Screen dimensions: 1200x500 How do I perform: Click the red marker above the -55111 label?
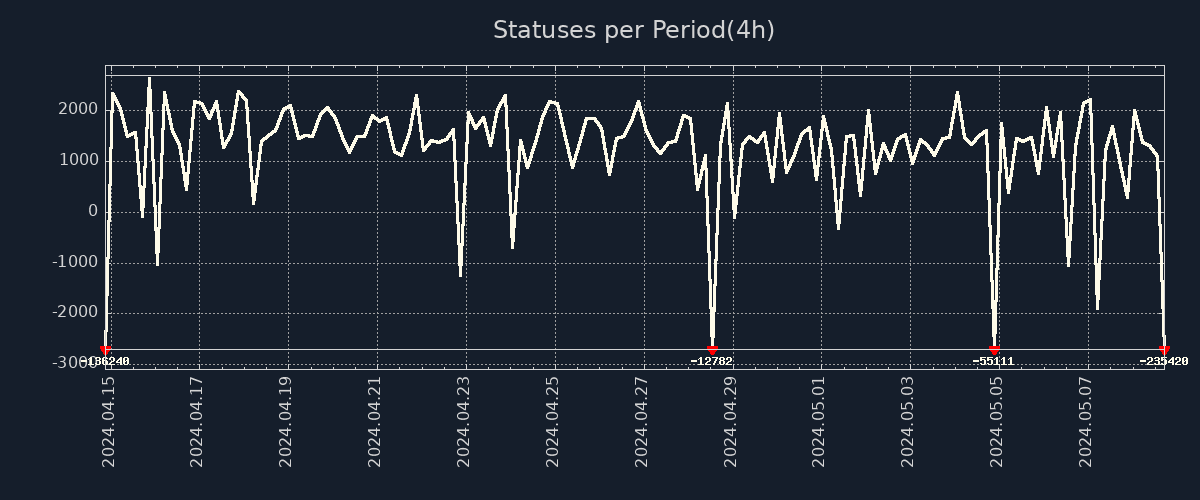(x=994, y=350)
